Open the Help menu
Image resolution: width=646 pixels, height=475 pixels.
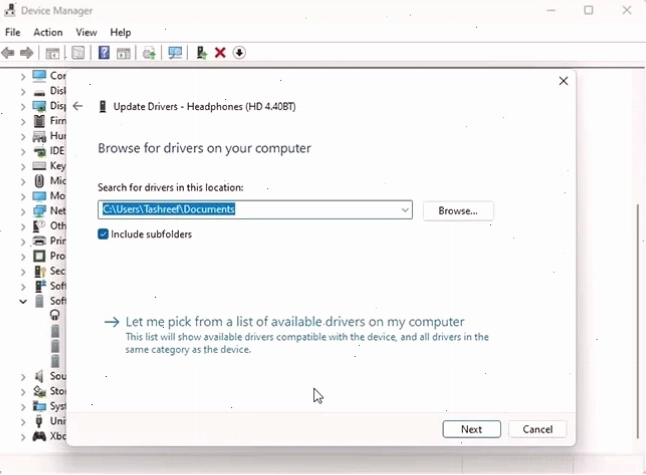coord(120,32)
